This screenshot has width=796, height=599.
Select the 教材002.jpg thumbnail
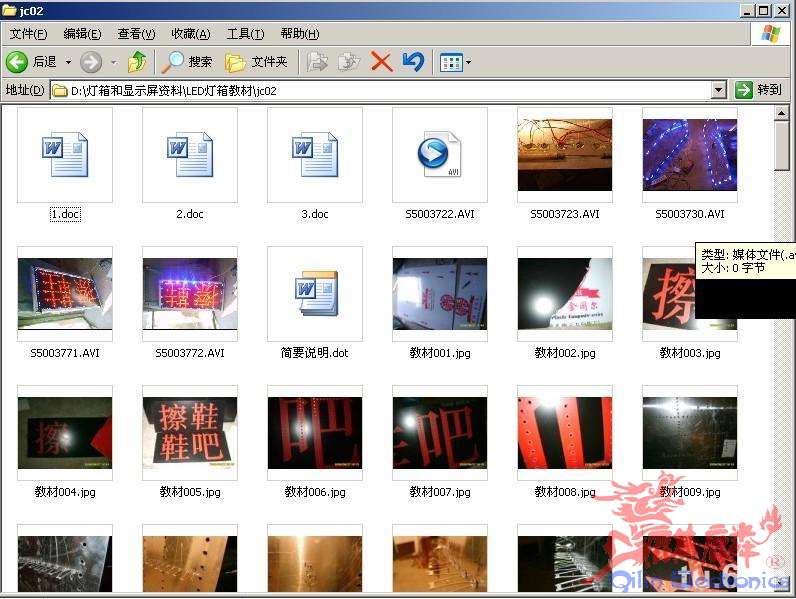(565, 294)
